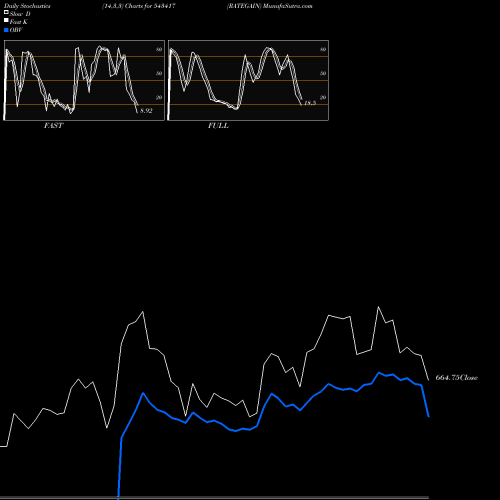
Task: Click the blue OBV line's peak
Action: pos(379,373)
